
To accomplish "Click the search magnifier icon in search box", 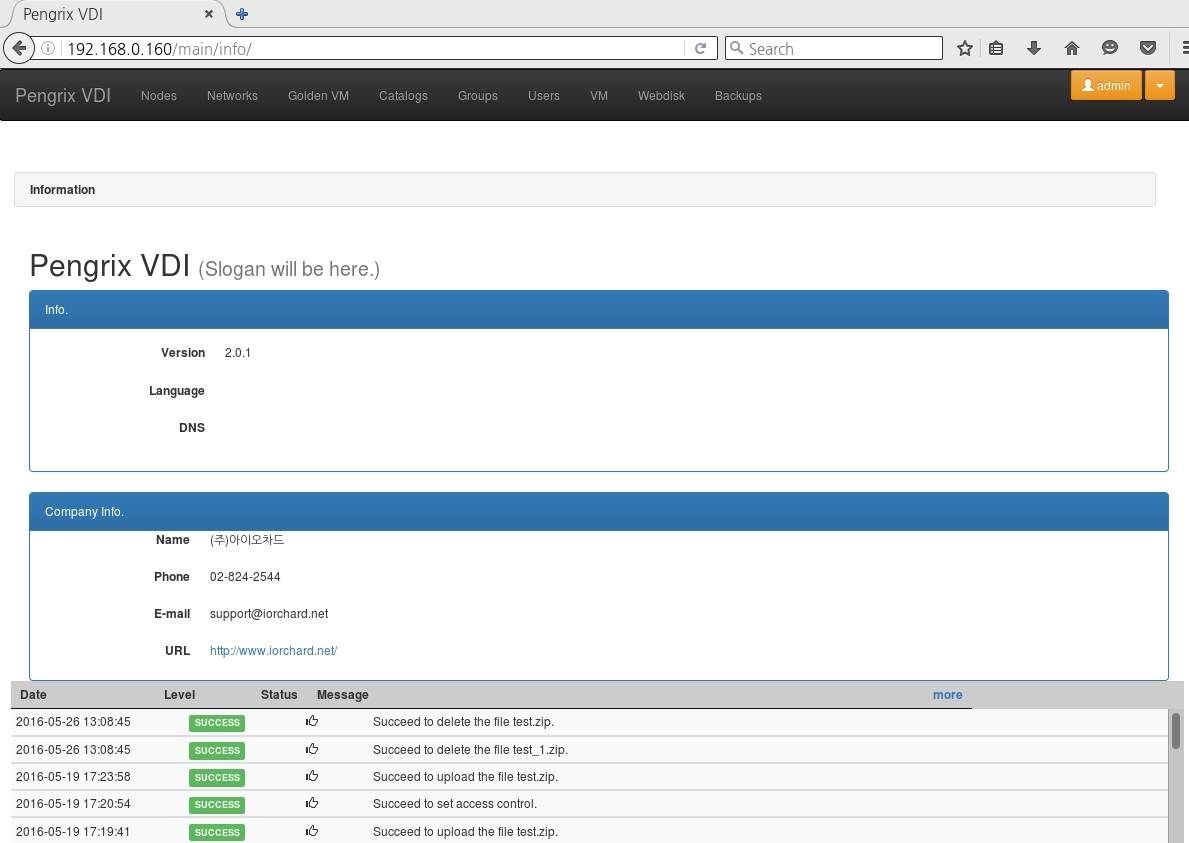I will pos(736,48).
